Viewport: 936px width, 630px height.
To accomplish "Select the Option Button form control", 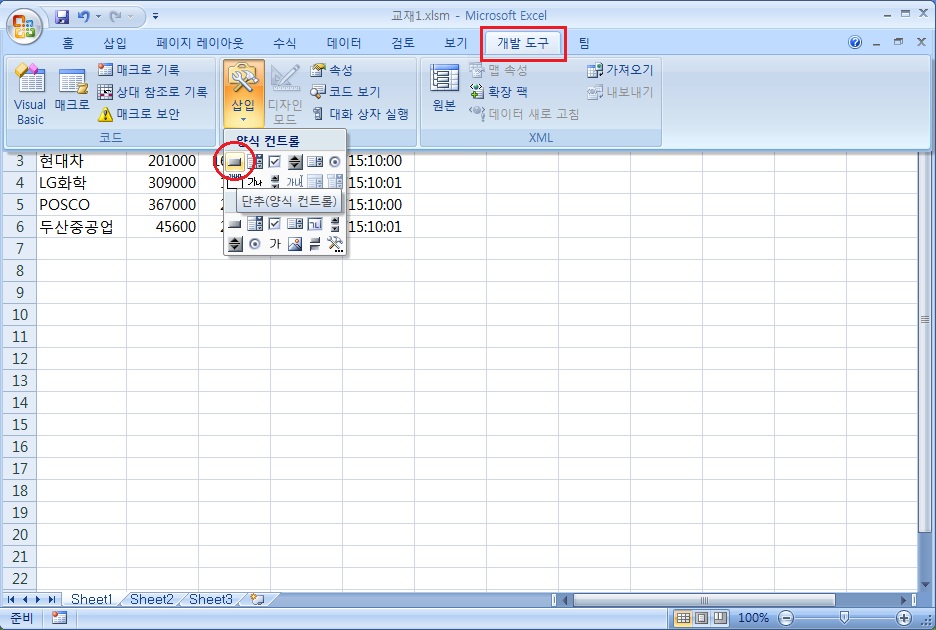I will coord(333,161).
